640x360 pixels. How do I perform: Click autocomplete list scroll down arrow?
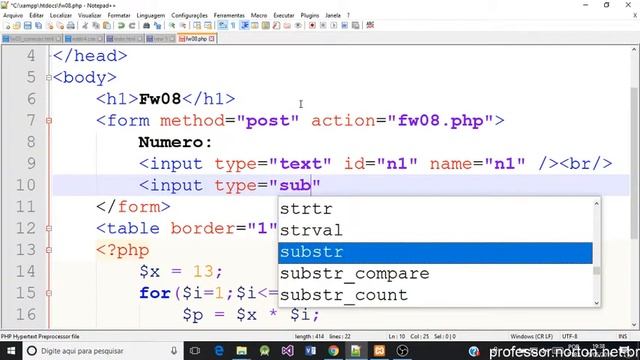[x=596, y=302]
